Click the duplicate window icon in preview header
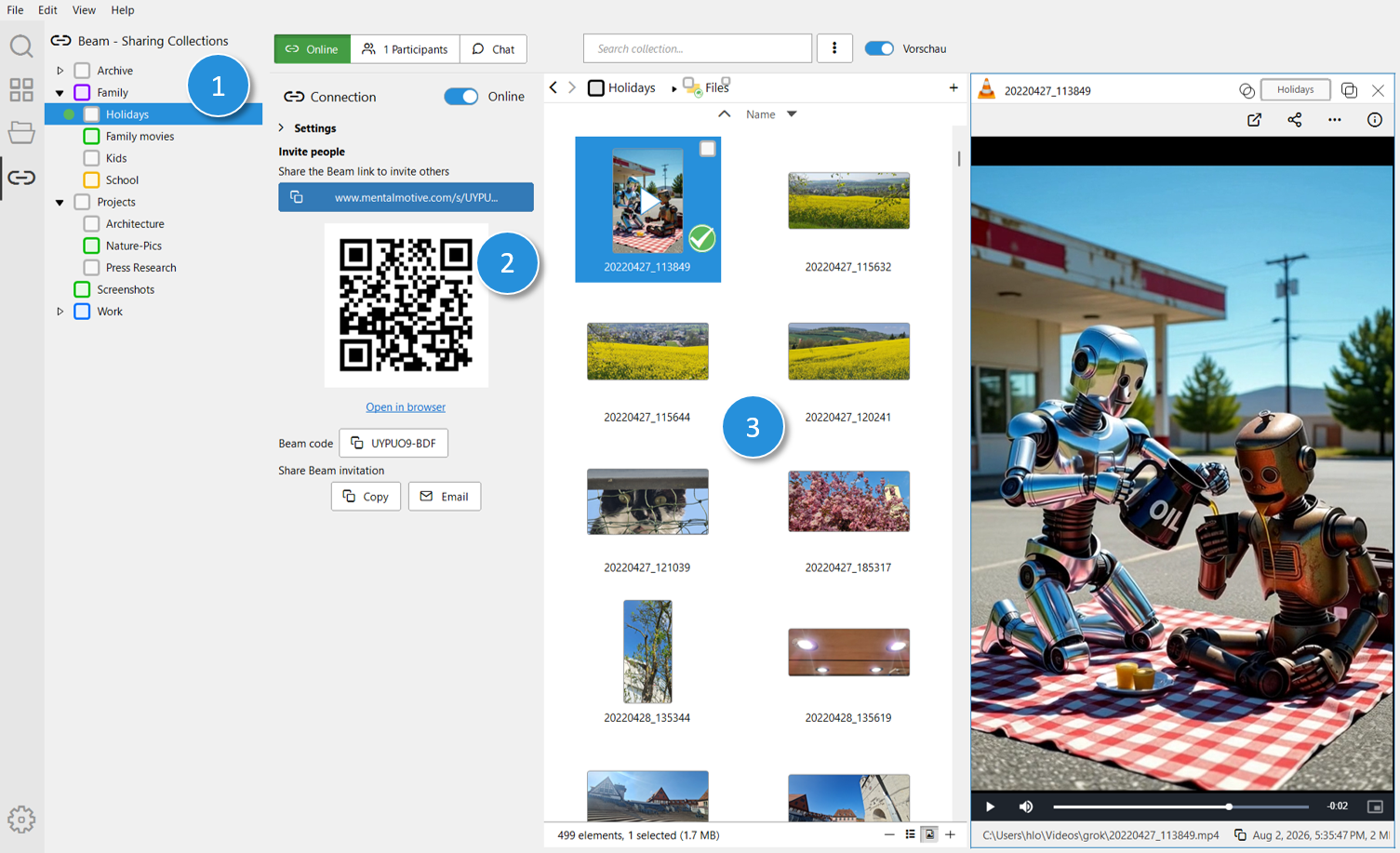 click(x=1349, y=90)
